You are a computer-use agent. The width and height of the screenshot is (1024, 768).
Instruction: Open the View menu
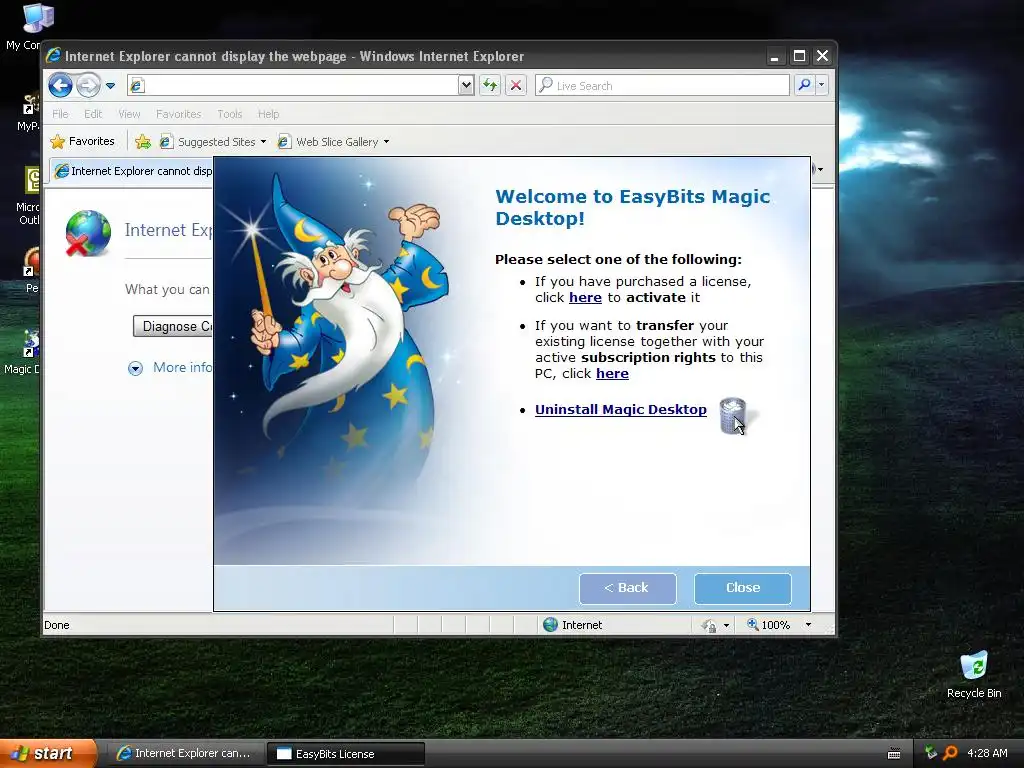point(129,114)
